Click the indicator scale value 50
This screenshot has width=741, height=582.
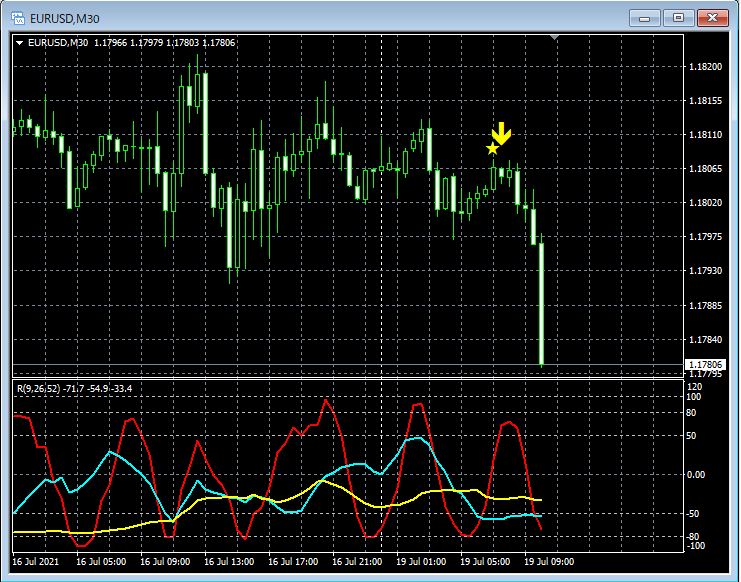coord(691,436)
